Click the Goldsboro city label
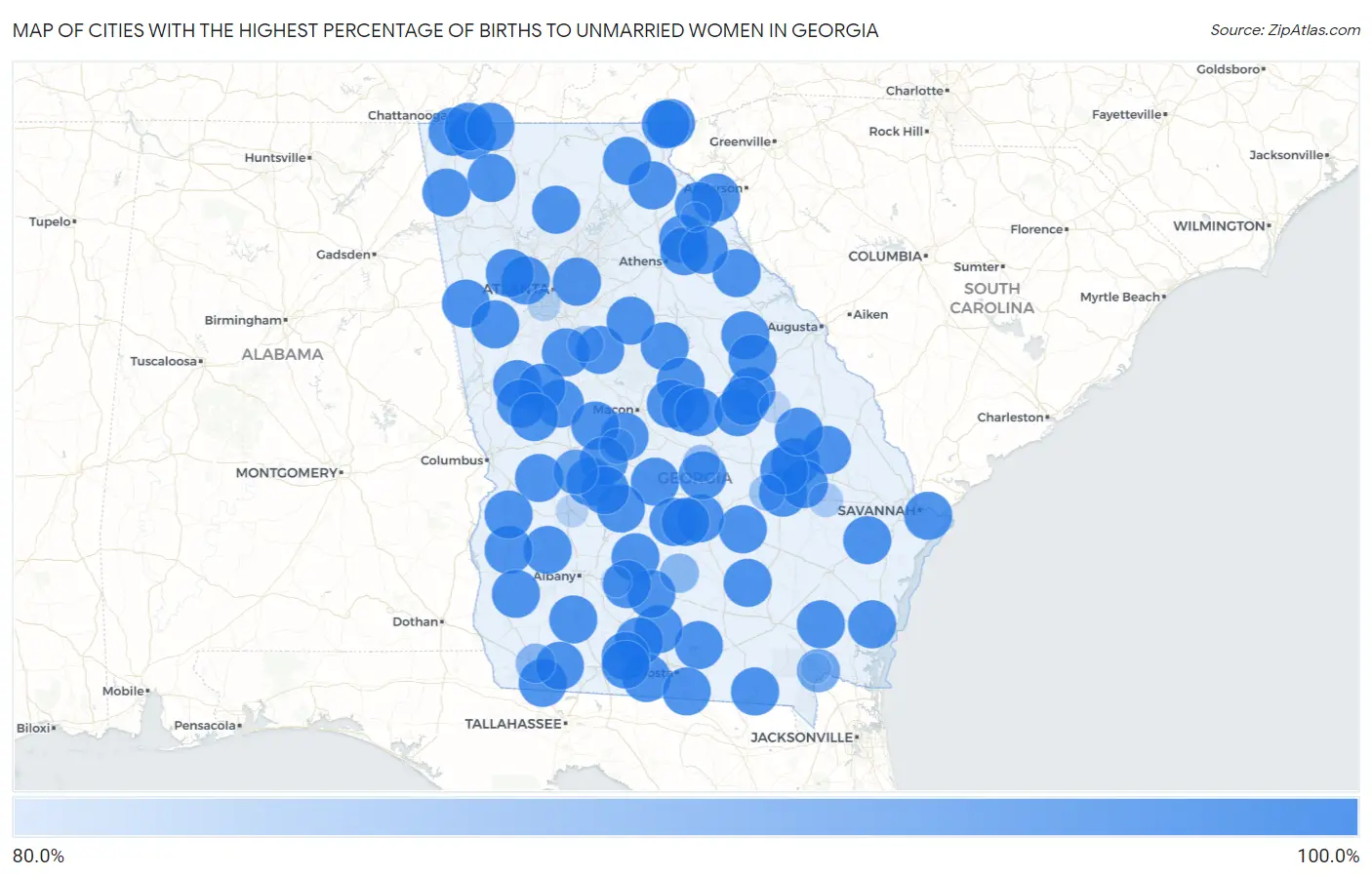The width and height of the screenshot is (1372, 877). (x=1229, y=69)
